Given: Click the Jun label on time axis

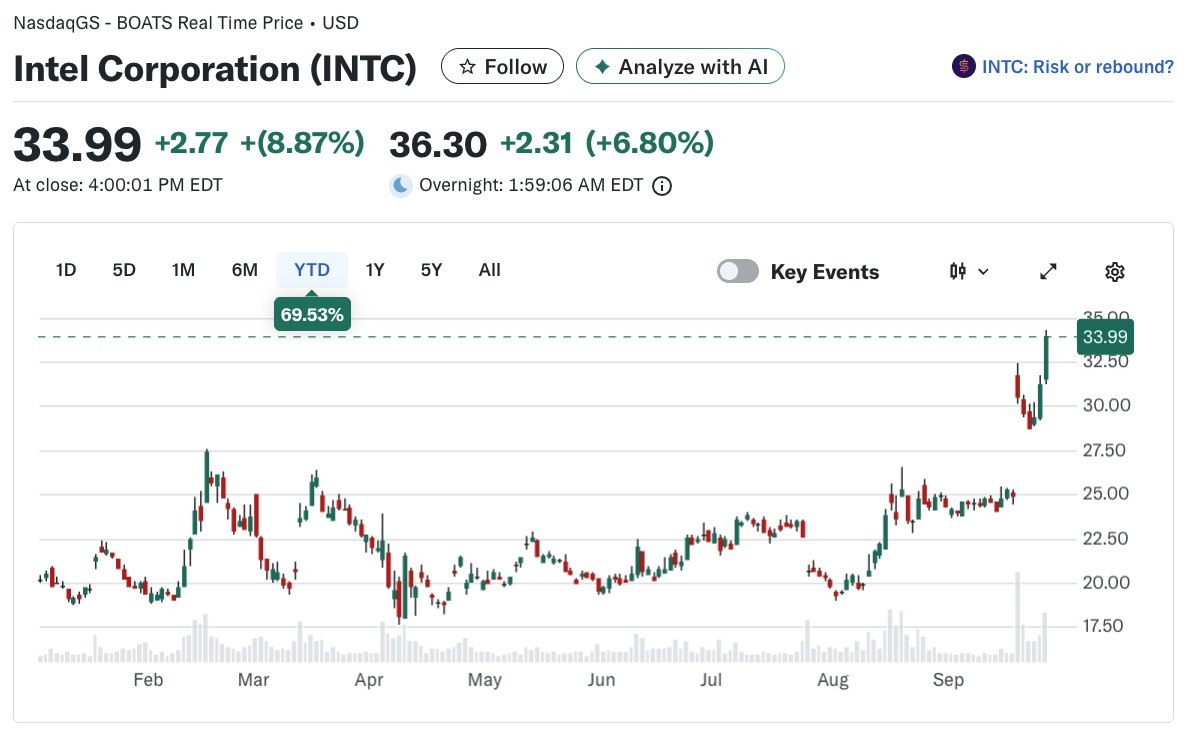Looking at the screenshot, I should pyautogui.click(x=601, y=679).
